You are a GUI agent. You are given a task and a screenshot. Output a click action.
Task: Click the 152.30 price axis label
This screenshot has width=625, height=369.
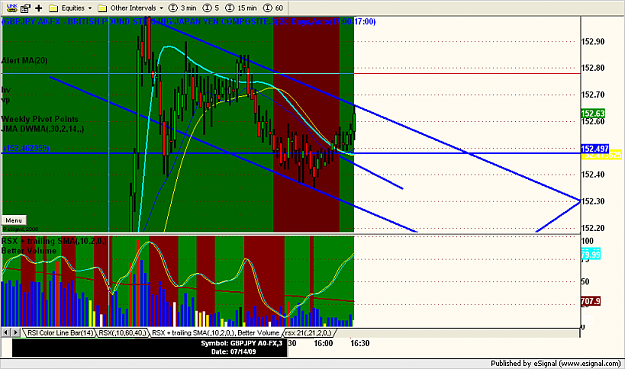click(593, 201)
